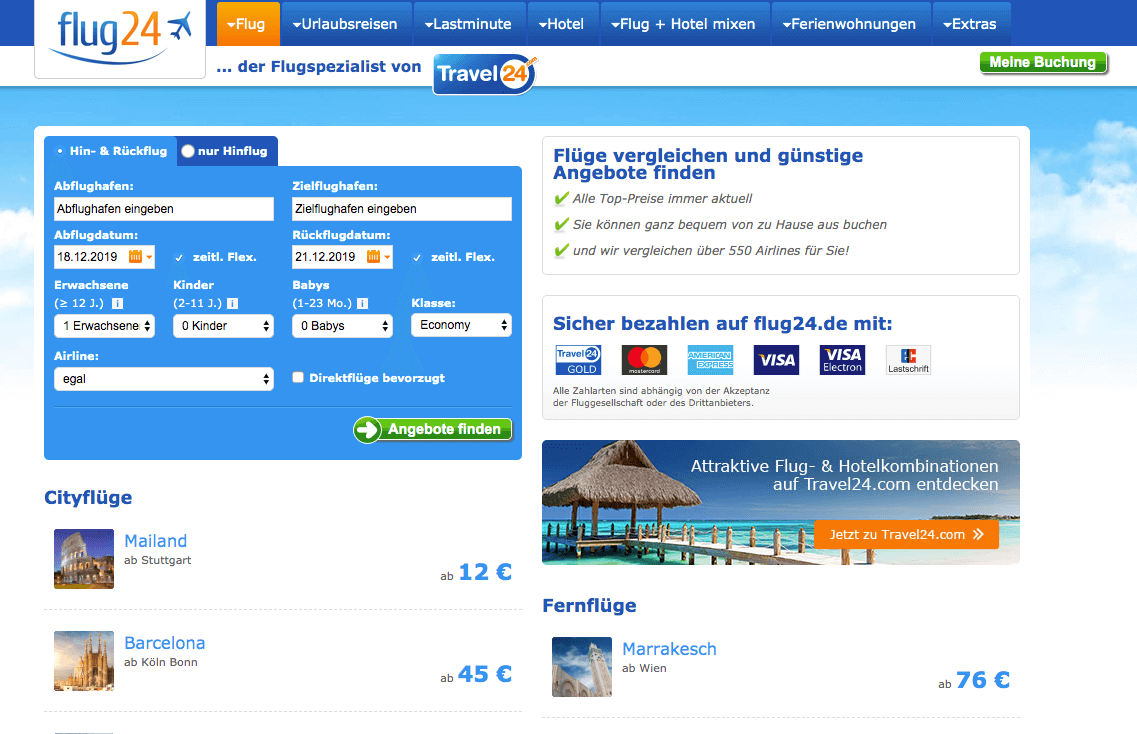Open the Urlaubsreisen menu
1137x734 pixels.
click(x=346, y=24)
